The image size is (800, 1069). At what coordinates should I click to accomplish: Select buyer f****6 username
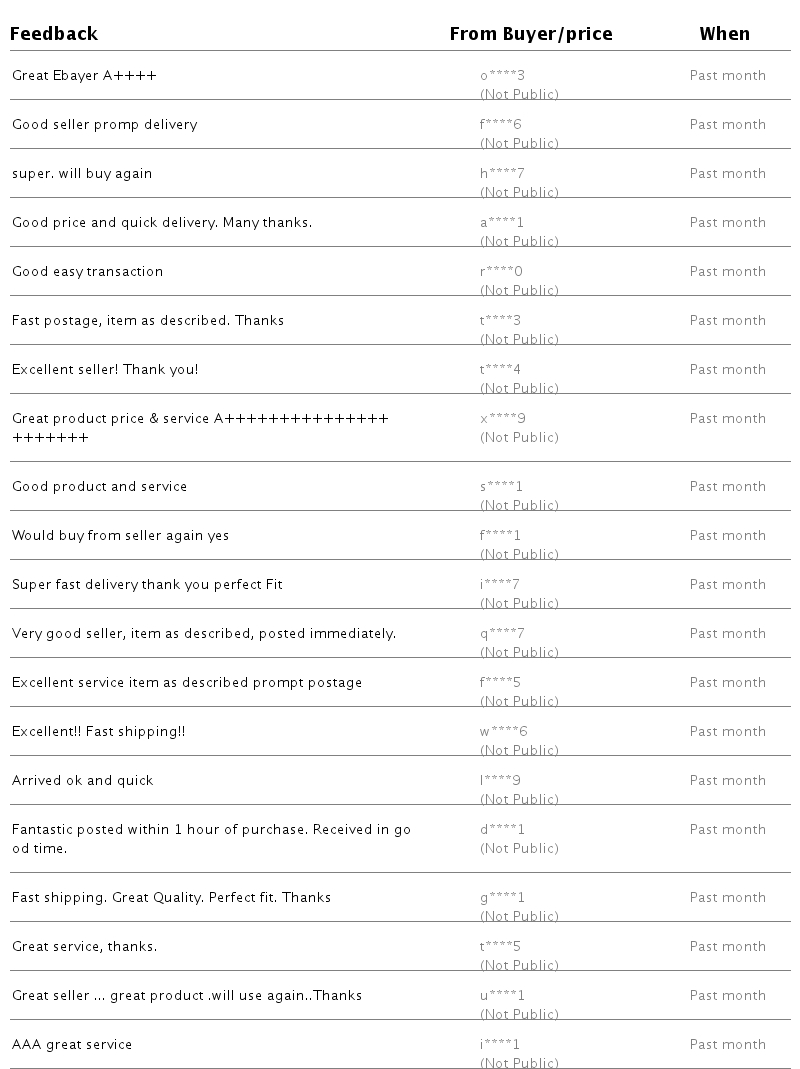click(x=501, y=124)
